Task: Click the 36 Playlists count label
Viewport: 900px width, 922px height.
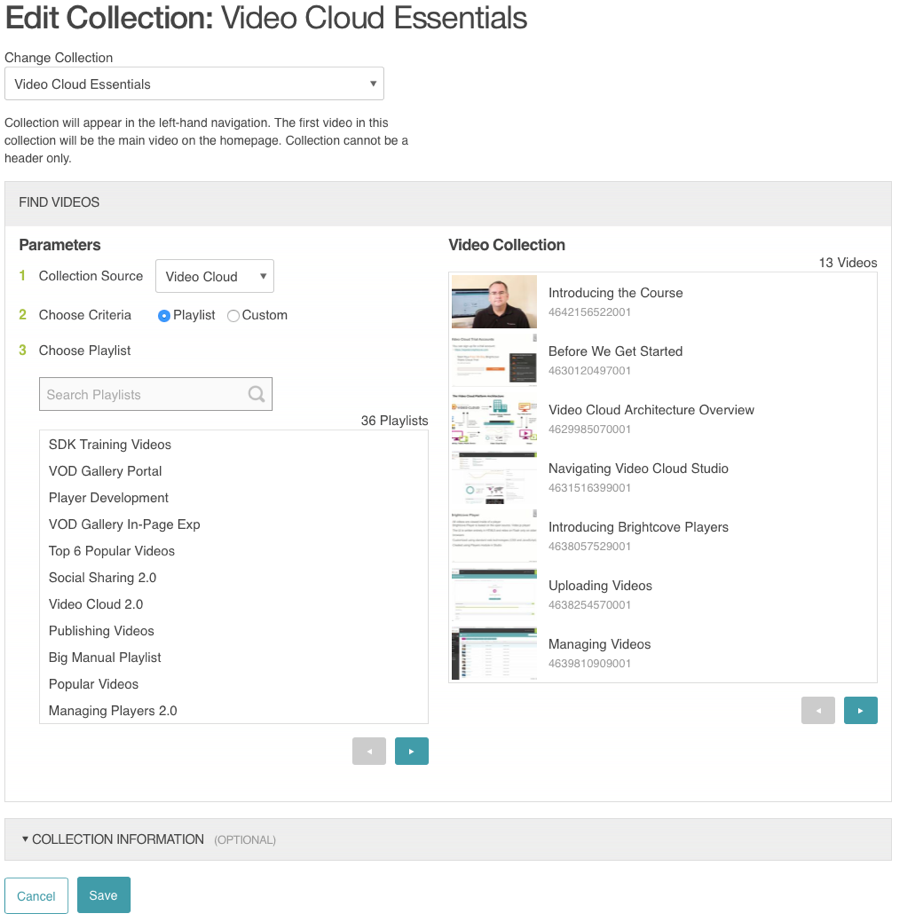Action: click(394, 420)
